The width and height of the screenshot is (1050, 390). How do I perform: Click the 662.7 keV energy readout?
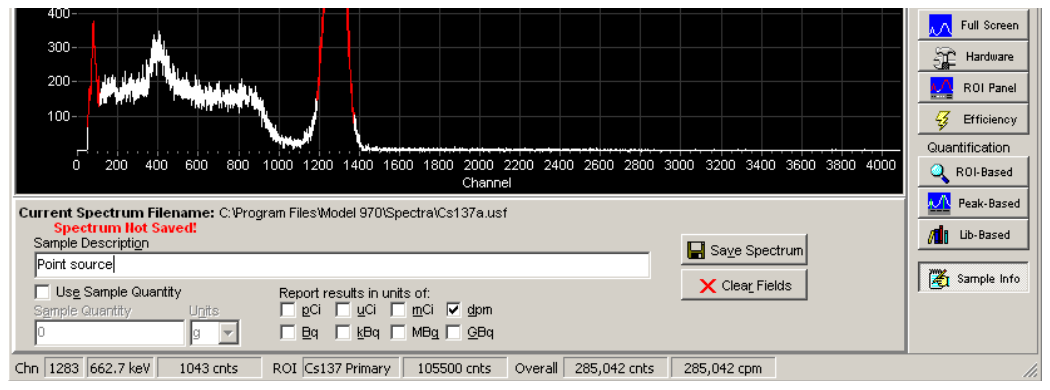(121, 368)
